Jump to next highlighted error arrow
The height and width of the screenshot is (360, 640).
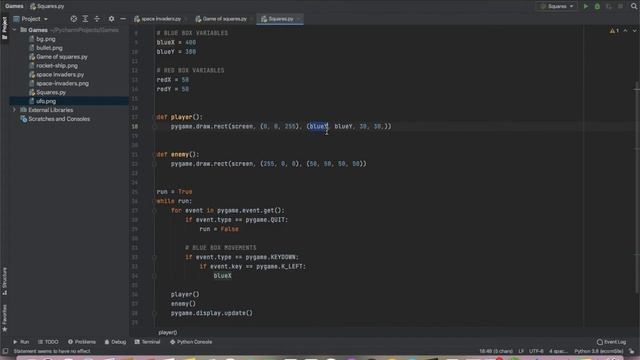634,31
